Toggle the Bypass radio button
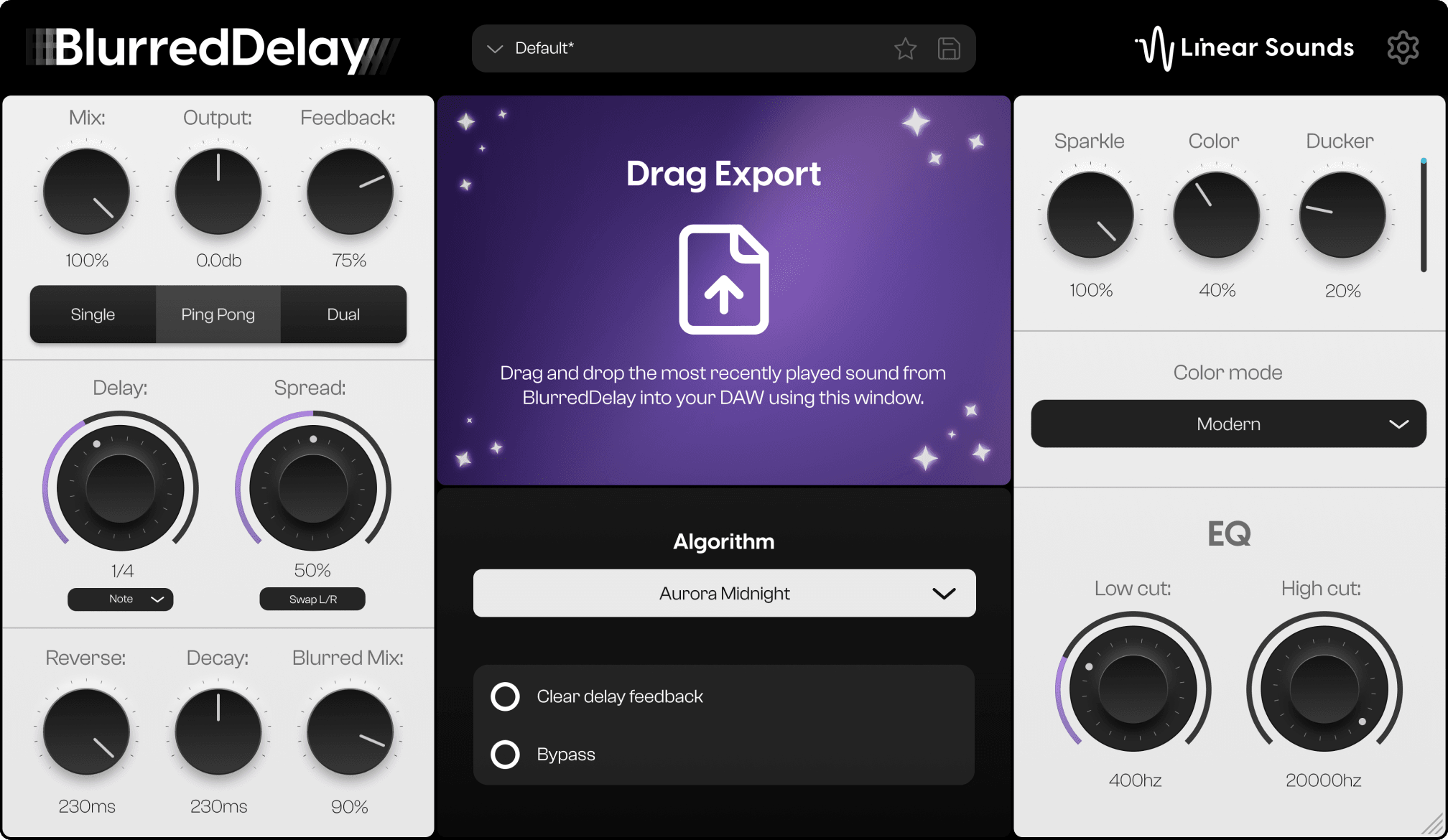This screenshot has width=1448, height=840. click(x=507, y=753)
